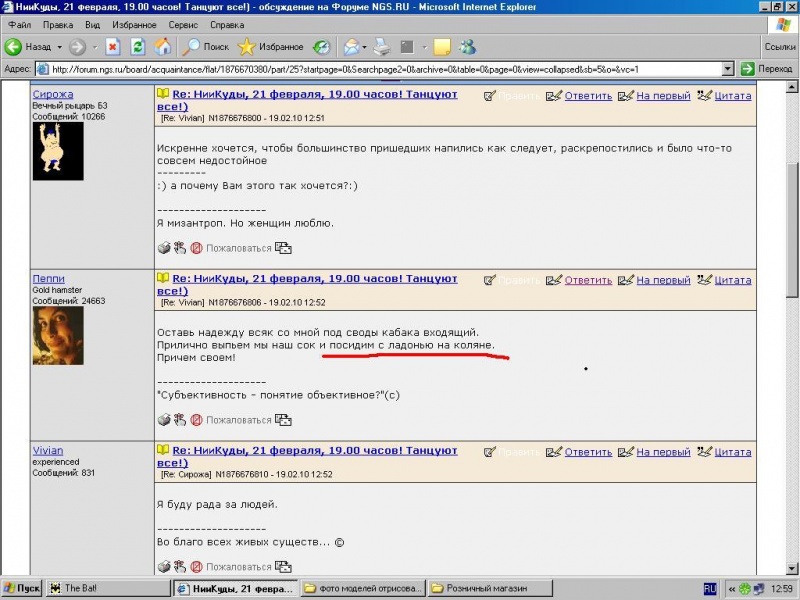
Task: Click the complaint icon under Сирожа's post
Action: coord(197,248)
